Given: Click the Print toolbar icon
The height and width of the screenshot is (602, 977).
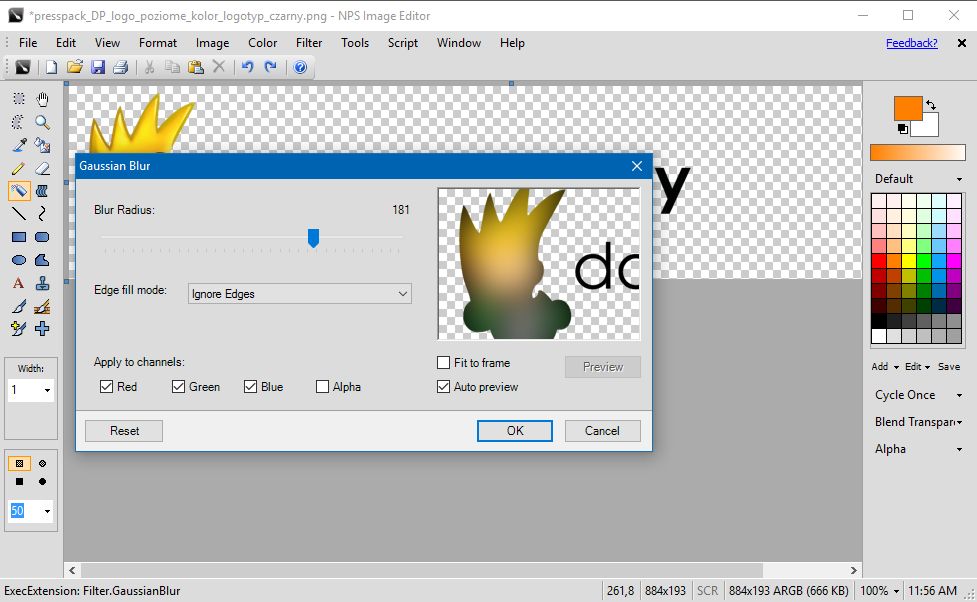Looking at the screenshot, I should click(x=120, y=67).
